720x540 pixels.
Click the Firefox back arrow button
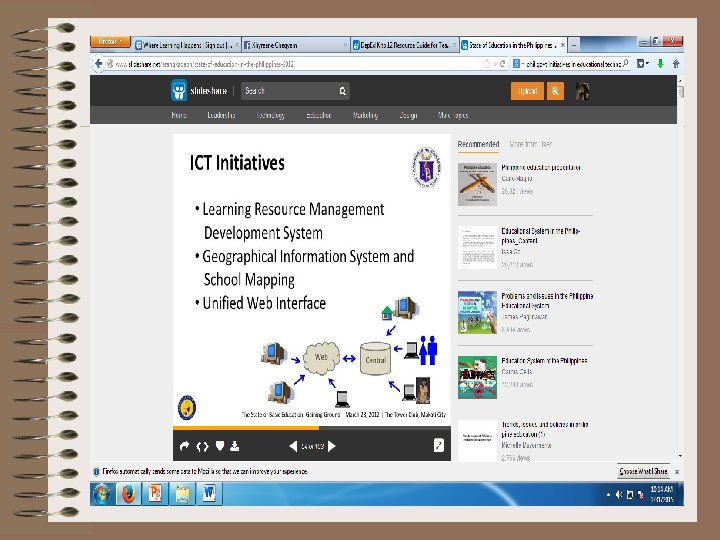[98, 64]
